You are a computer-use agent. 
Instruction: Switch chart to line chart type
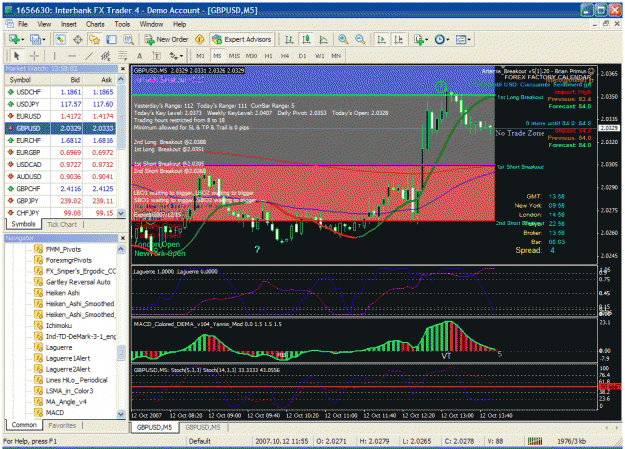pyautogui.click(x=323, y=39)
